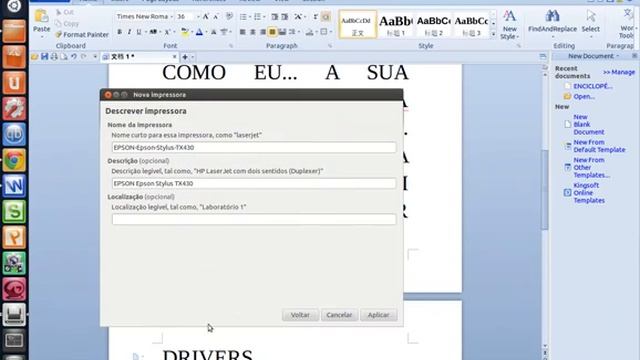Image resolution: width=640 pixels, height=360 pixels.
Task: Toggle Italic formatting in Font group
Action: pos(129,32)
